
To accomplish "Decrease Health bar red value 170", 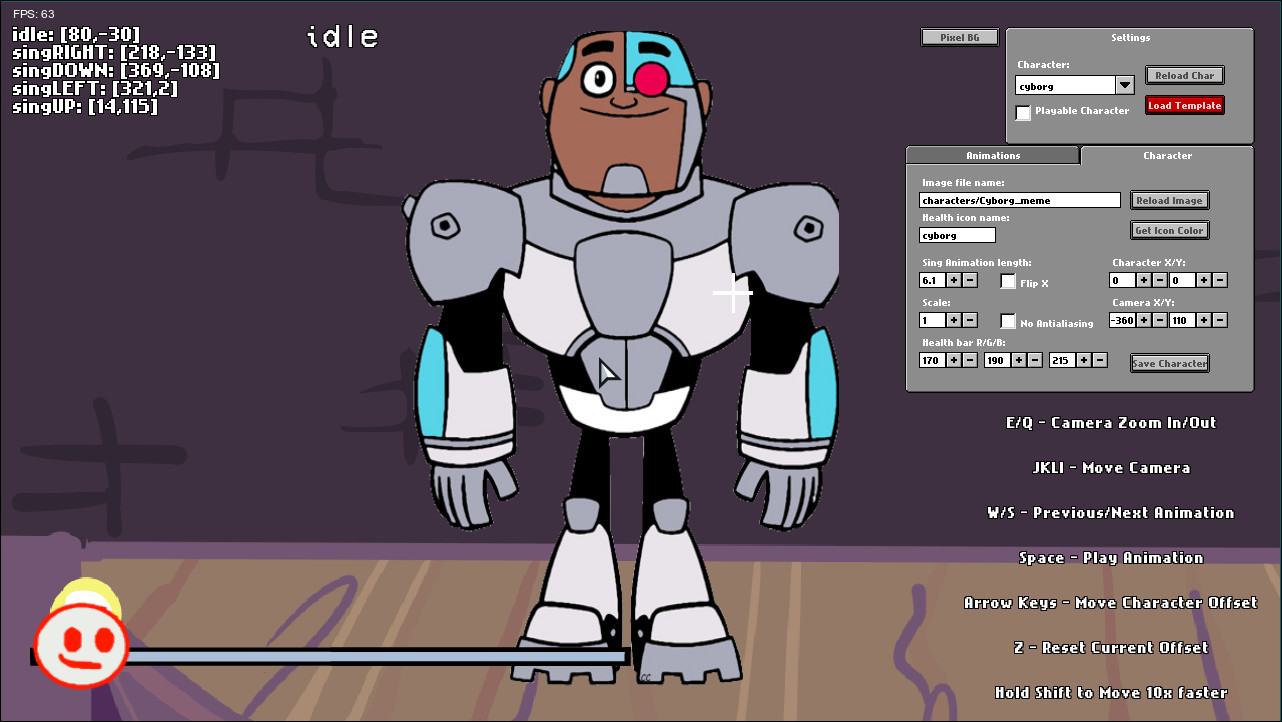I will [x=970, y=360].
